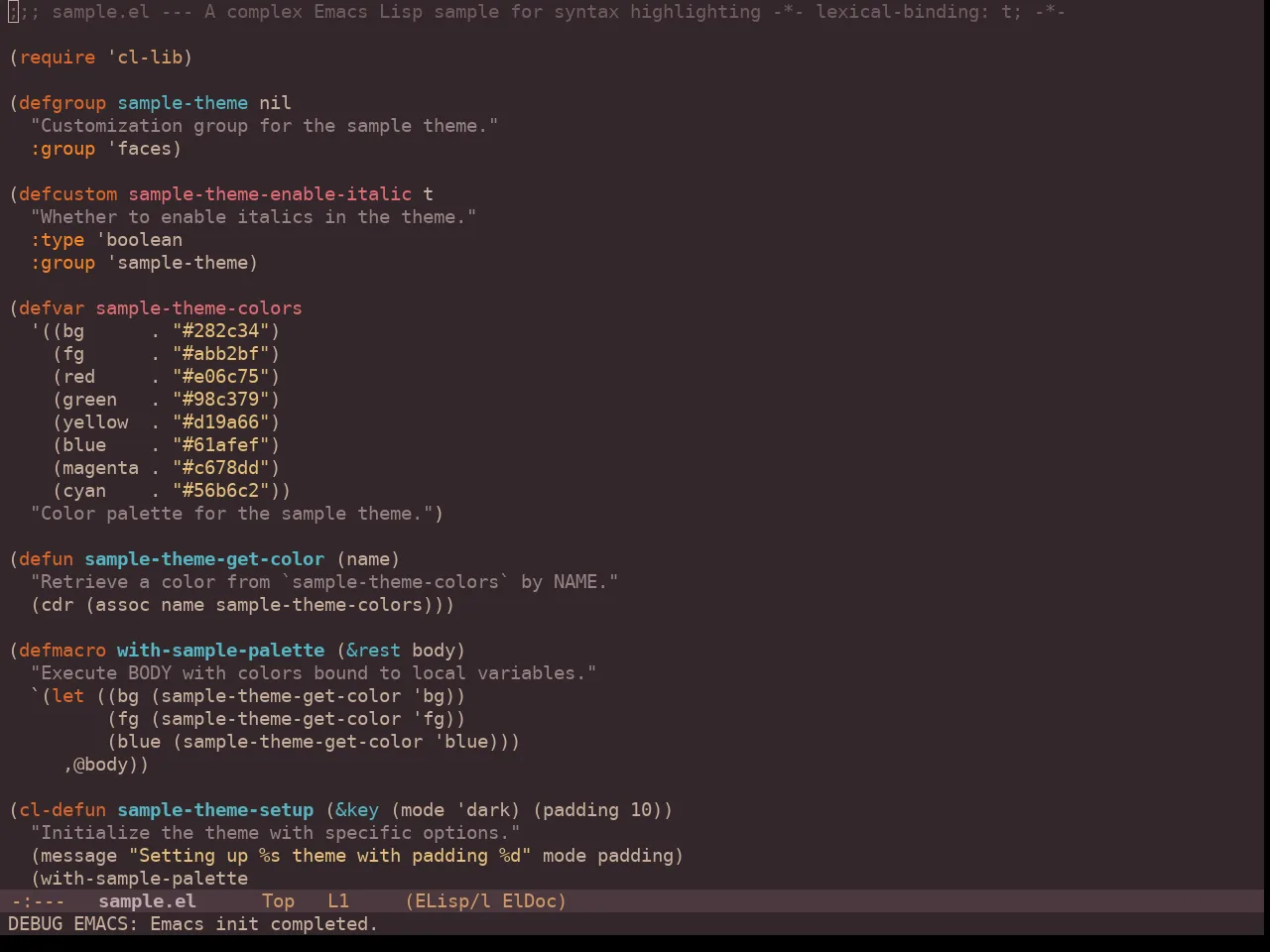
Task: Click the cursor at start of first line
Action: click(14, 12)
